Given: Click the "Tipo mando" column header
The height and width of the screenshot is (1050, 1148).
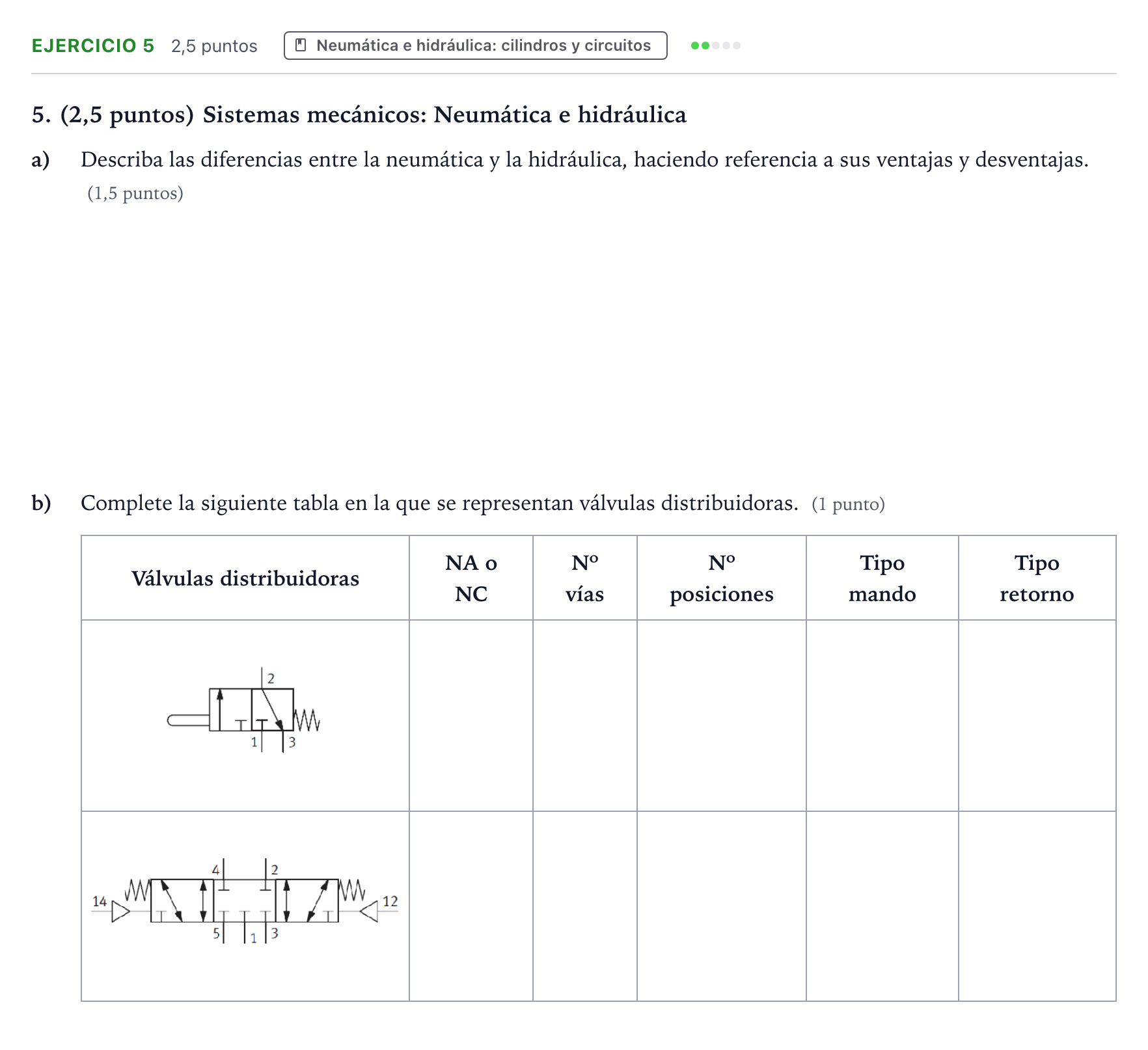Looking at the screenshot, I should [x=882, y=578].
